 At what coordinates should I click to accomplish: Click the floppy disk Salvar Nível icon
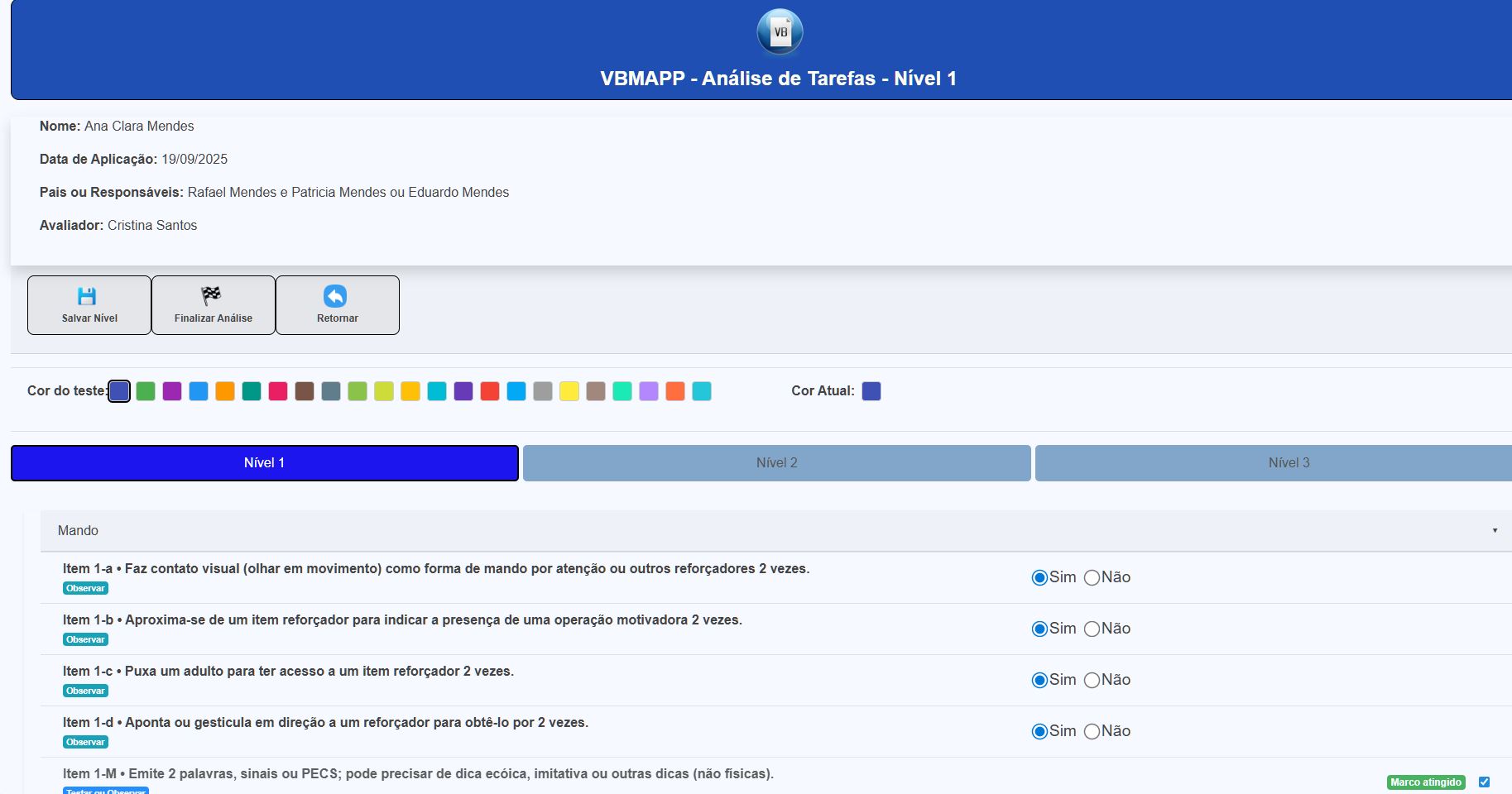87,296
